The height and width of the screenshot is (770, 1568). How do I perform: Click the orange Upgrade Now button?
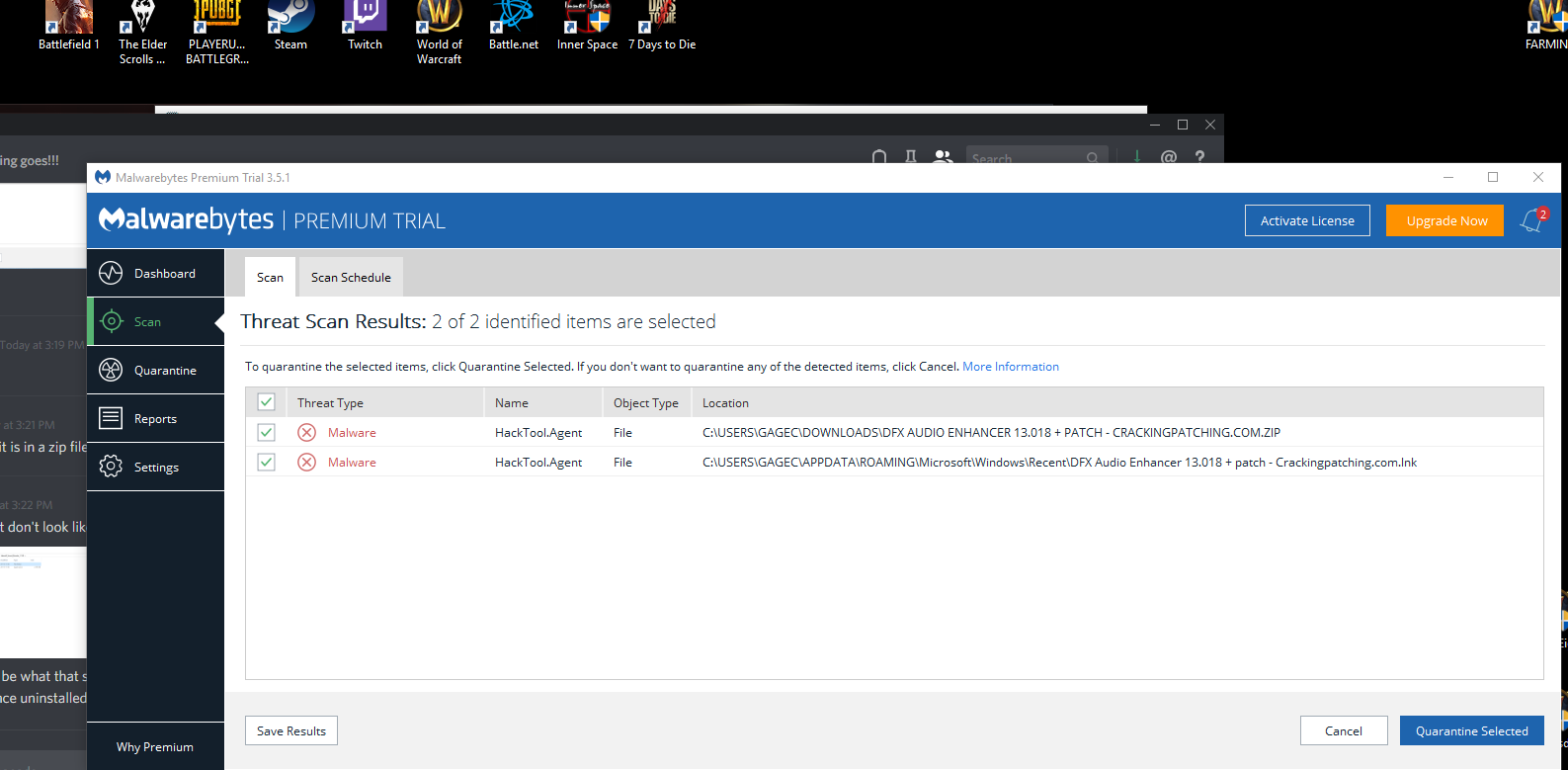(1444, 220)
